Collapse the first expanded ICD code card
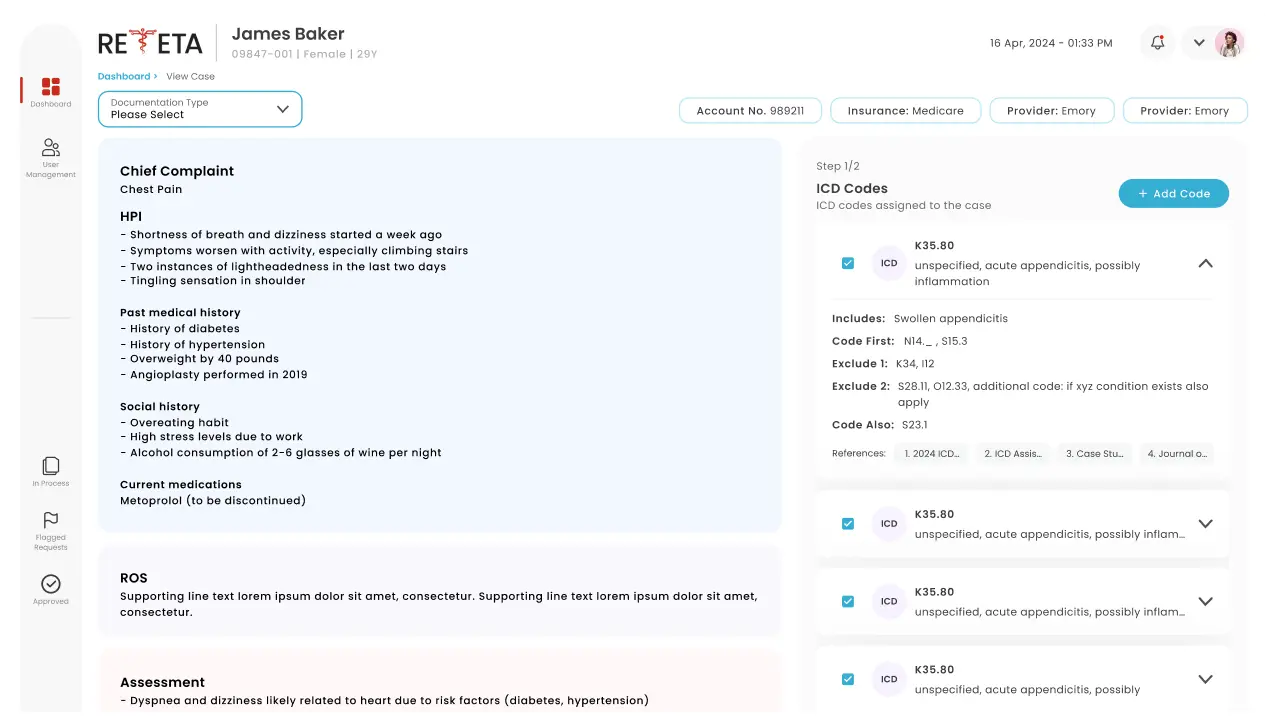This screenshot has width=1268, height=716. click(1205, 263)
